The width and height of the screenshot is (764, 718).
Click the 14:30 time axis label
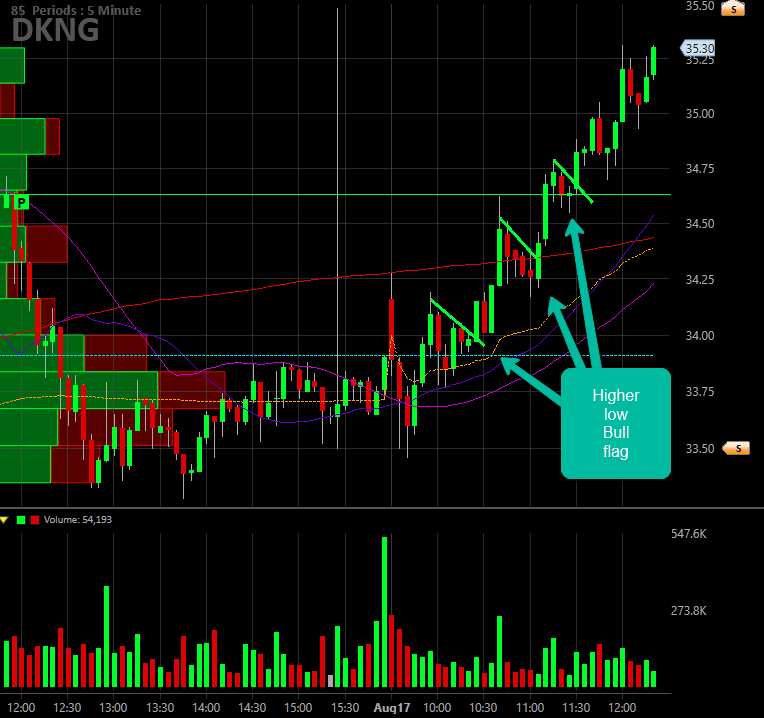(x=252, y=708)
